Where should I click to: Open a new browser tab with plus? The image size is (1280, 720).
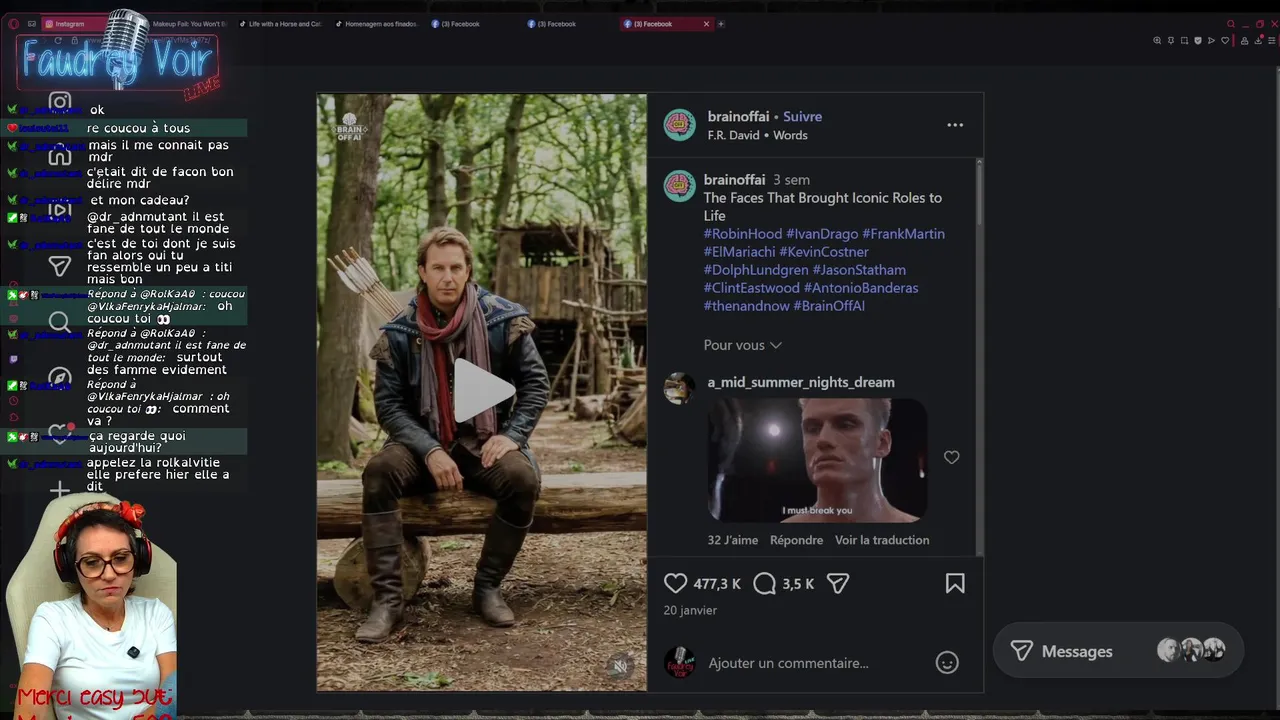721,24
